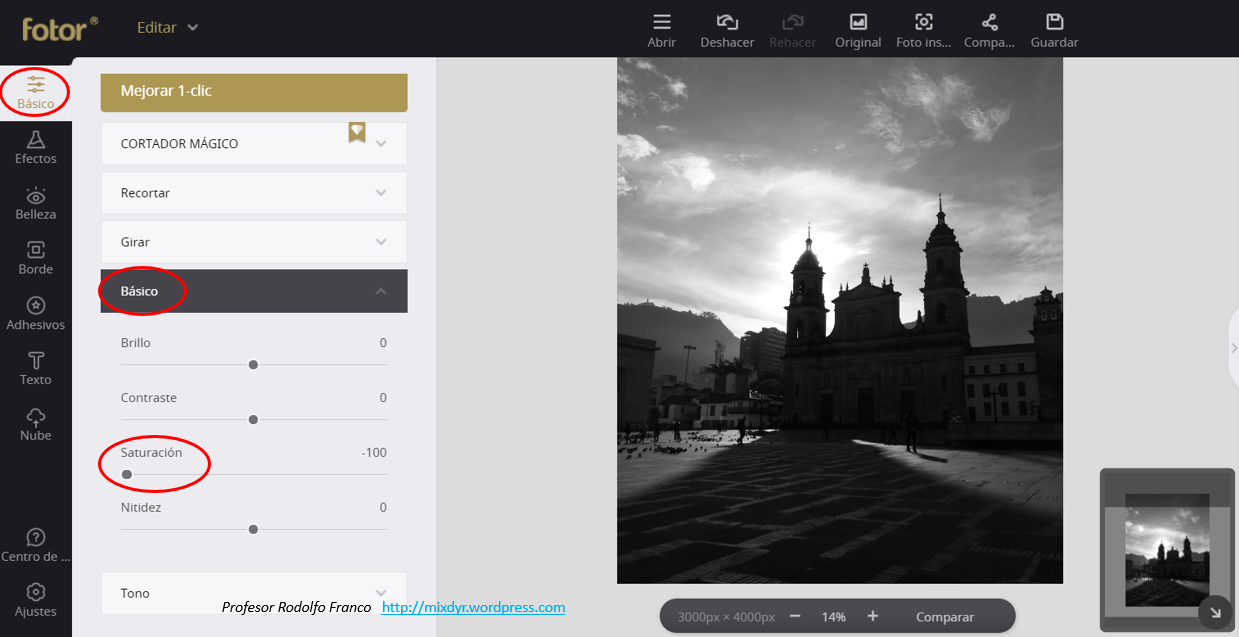The image size is (1239, 637).
Task: Open the Ajustes settings gear
Action: coord(36,598)
